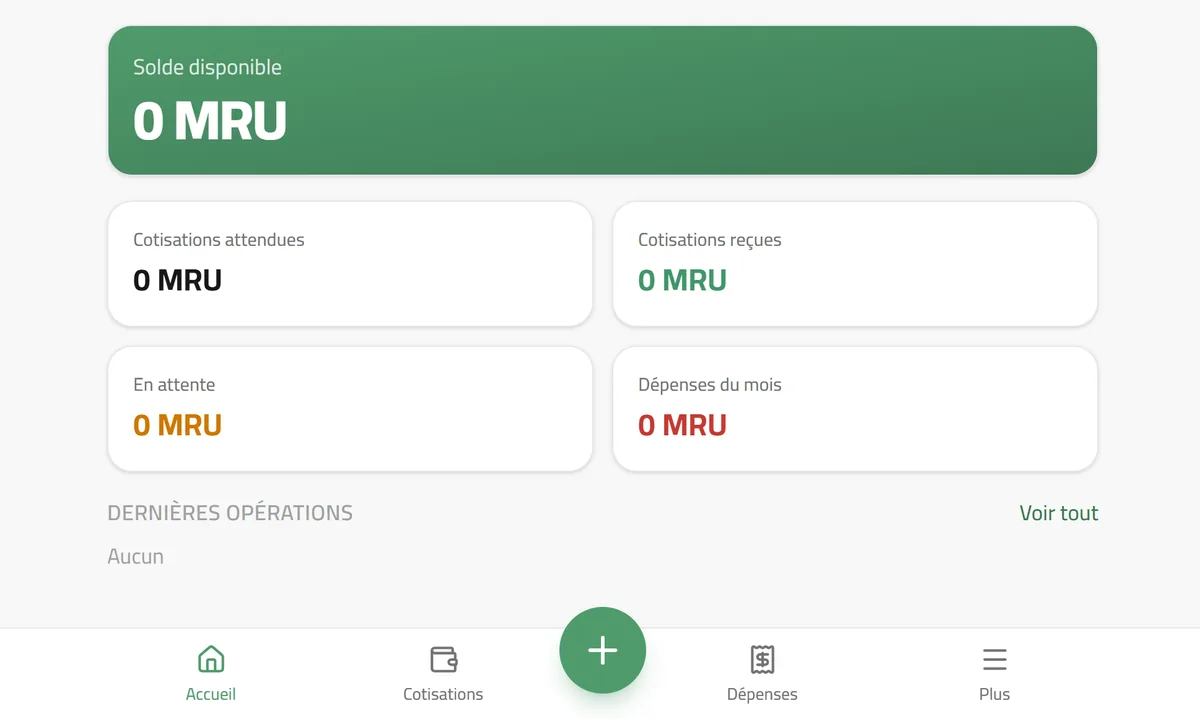Viewport: 1200px width, 719px height.
Task: Select the orange 0 MRU amount
Action: pos(177,425)
